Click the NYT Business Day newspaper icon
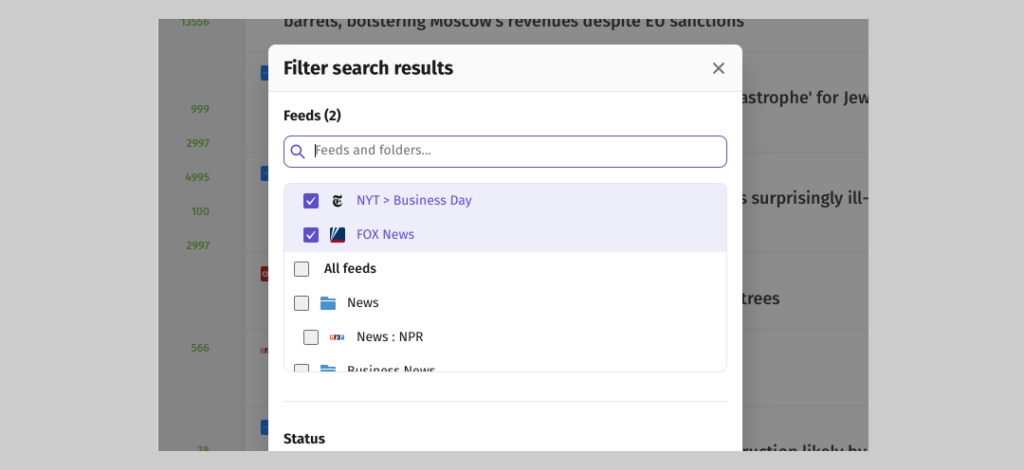Screen dimensions: 1024x470 click(x=337, y=201)
